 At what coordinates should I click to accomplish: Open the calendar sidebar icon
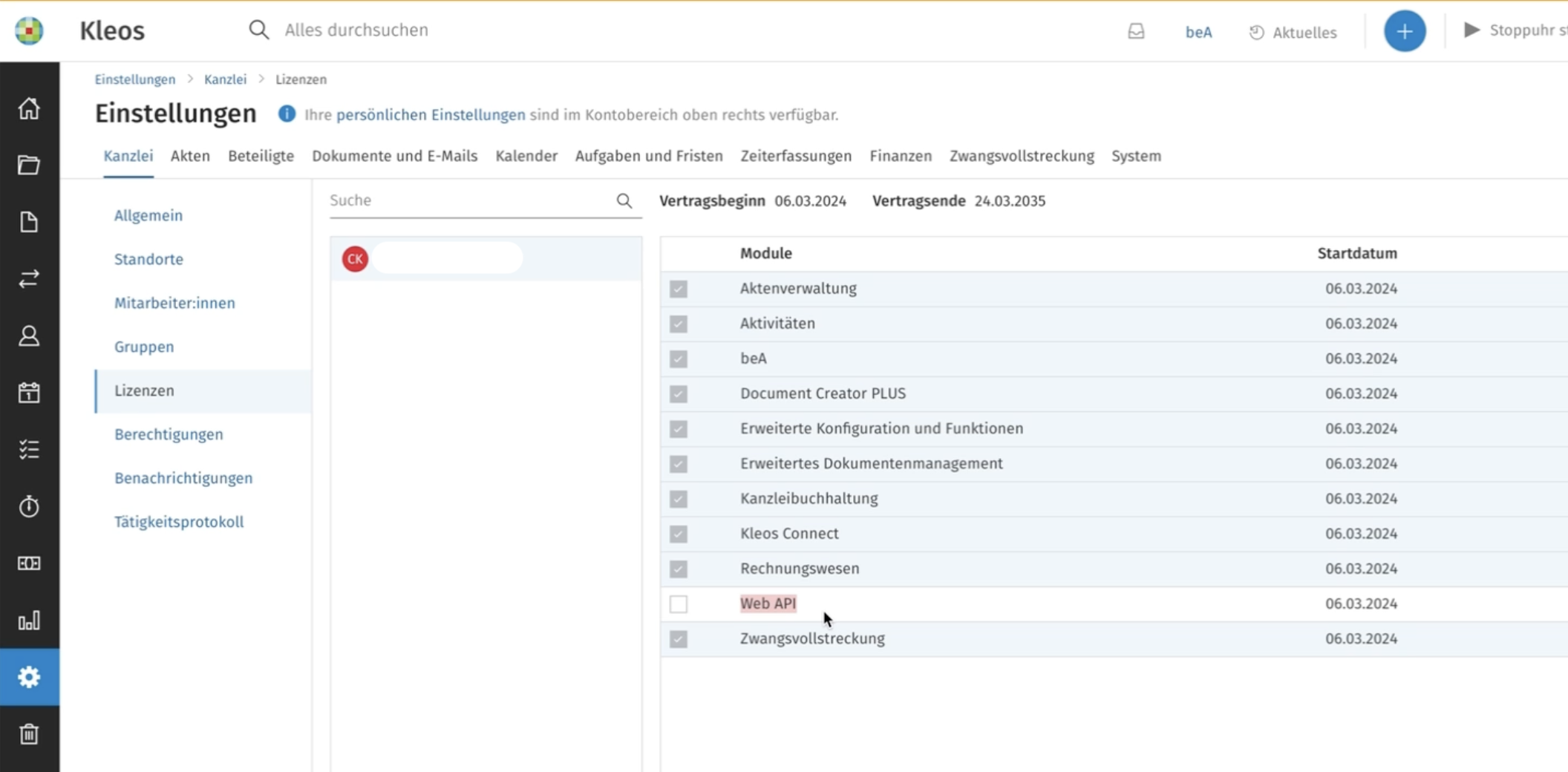[29, 393]
